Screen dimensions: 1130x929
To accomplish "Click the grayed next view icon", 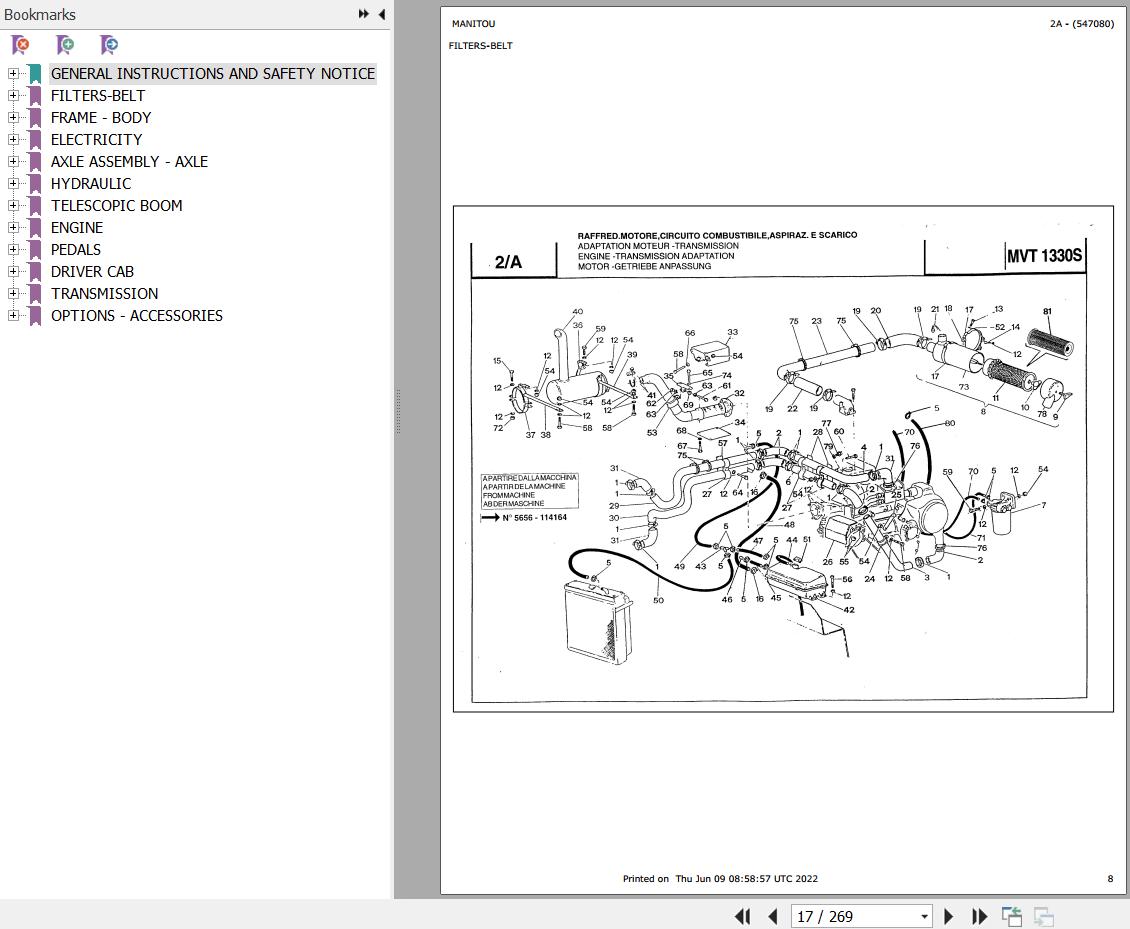I will pyautogui.click(x=1044, y=916).
